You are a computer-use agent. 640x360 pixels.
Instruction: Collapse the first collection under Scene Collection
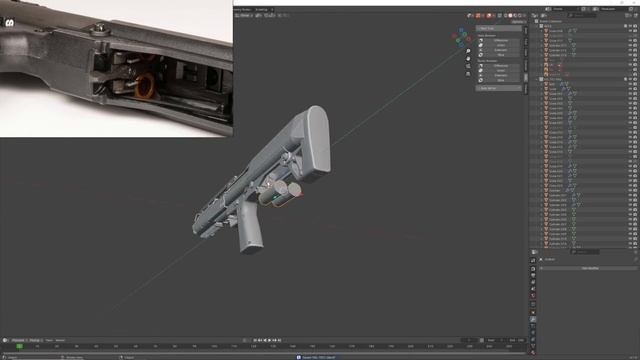(538, 26)
